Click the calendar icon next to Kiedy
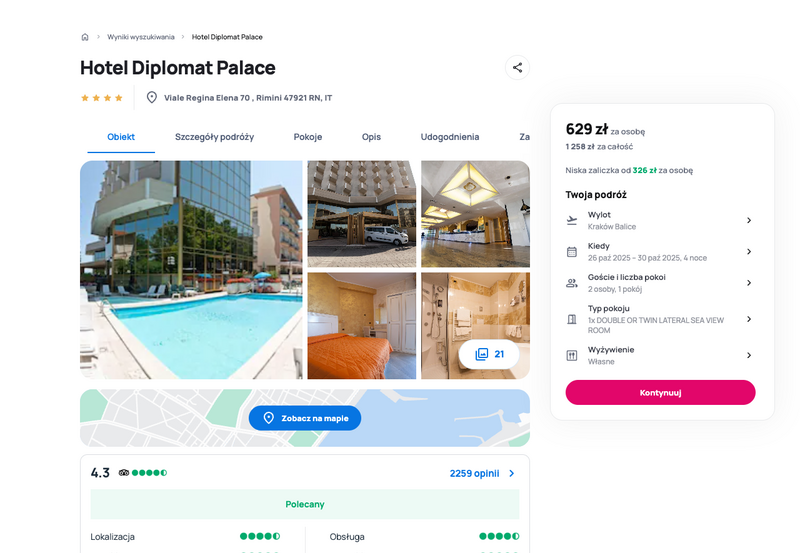 coord(572,252)
